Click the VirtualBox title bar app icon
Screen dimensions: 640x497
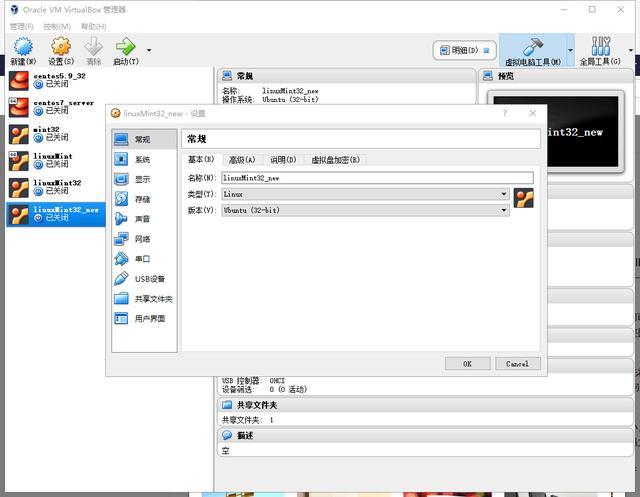pyautogui.click(x=14, y=9)
